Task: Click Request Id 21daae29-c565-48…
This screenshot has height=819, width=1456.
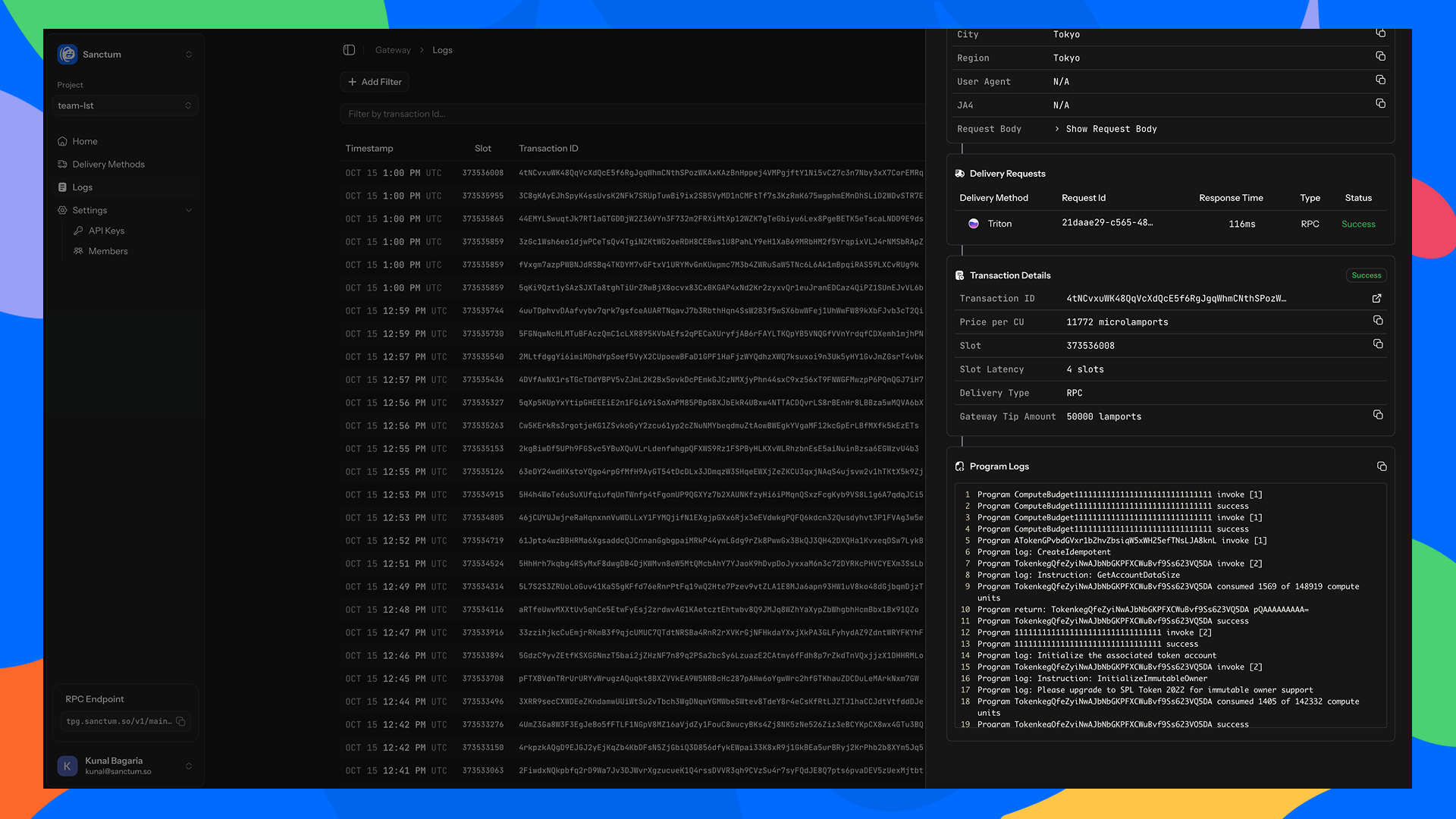Action: tap(1107, 223)
